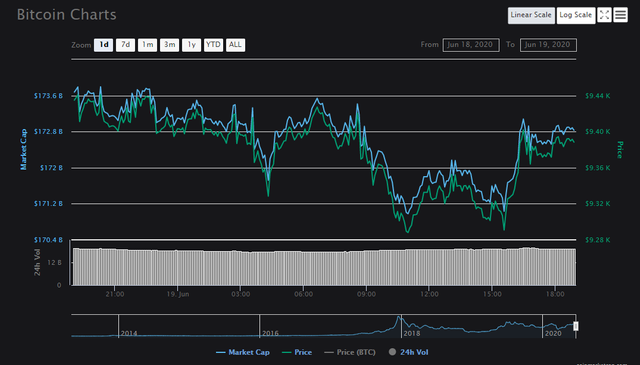Click the vertical Price axis title
The image size is (640, 365).
[620, 149]
